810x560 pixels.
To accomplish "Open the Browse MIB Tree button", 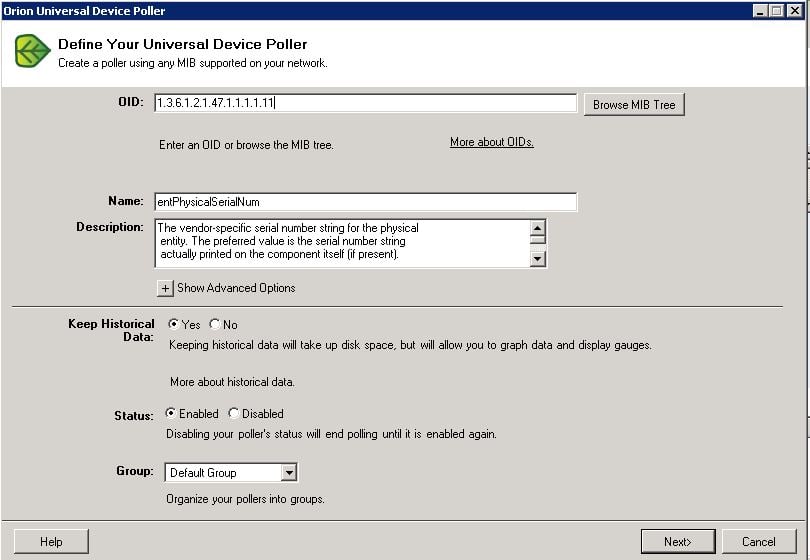I will point(634,104).
